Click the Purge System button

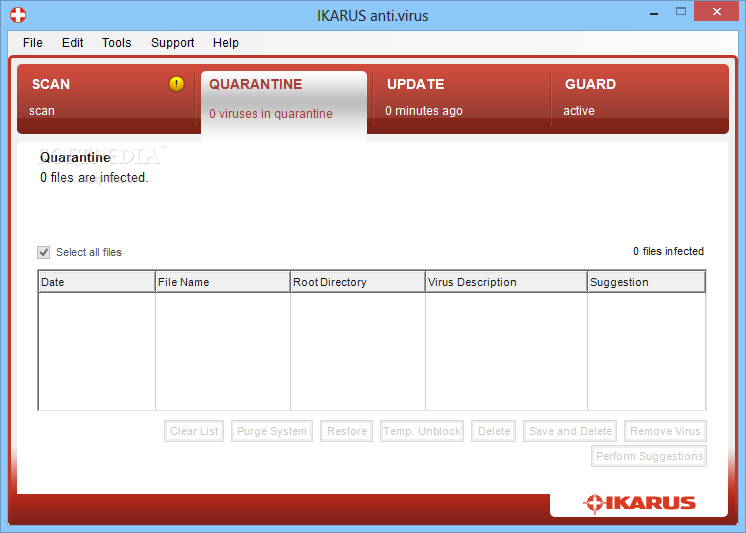click(272, 431)
